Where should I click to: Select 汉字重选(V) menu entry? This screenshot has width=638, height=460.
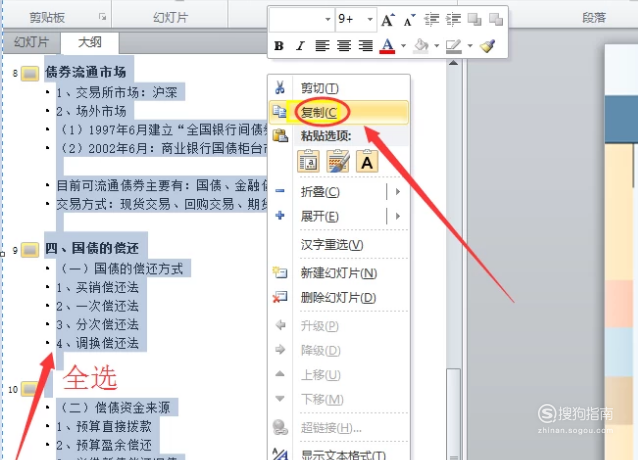click(339, 244)
